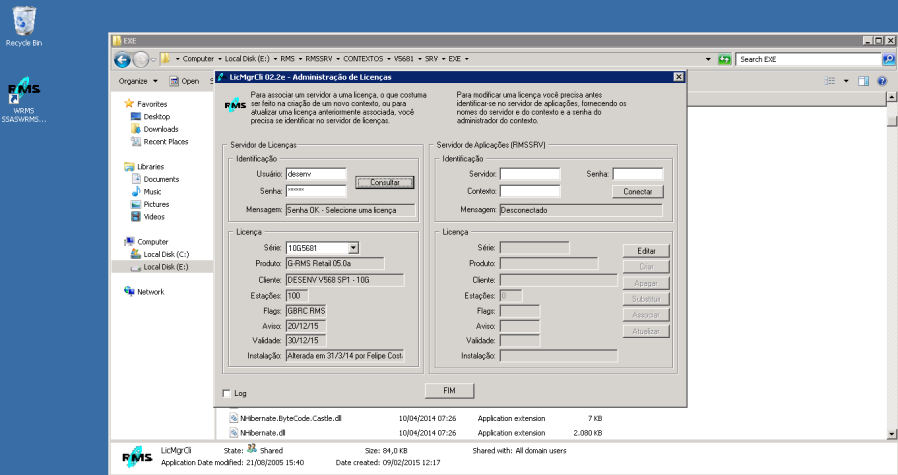Click the Mensagem field showing Desconectado
Screen dimensions: 898x475
[x=581, y=210]
